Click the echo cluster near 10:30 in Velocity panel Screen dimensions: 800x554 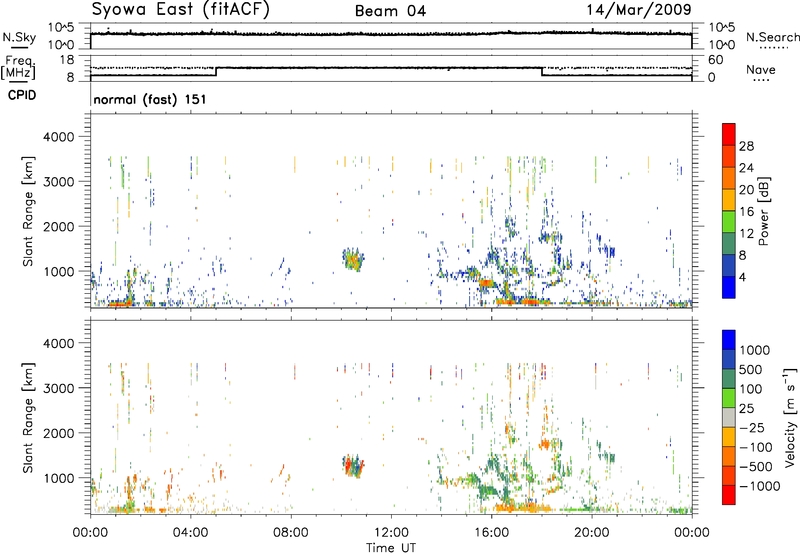click(x=353, y=466)
